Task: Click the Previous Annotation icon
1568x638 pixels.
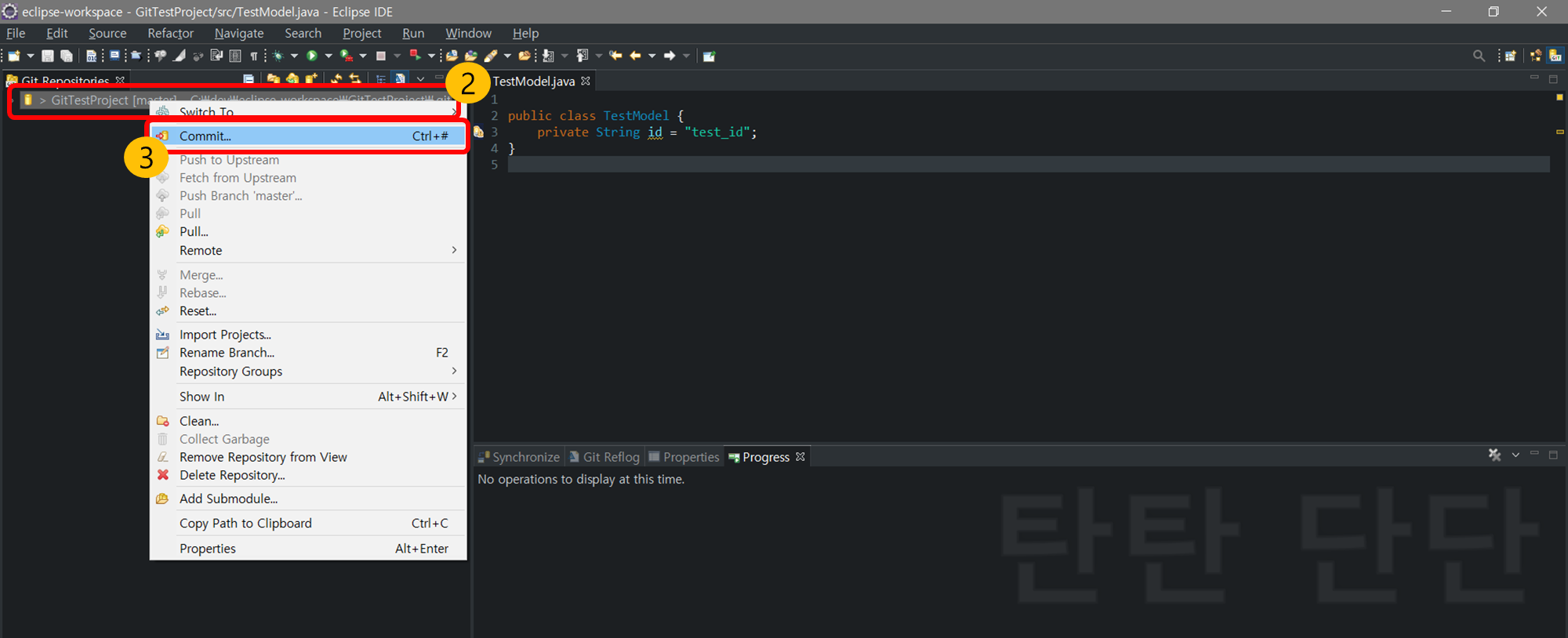Action: click(x=582, y=56)
